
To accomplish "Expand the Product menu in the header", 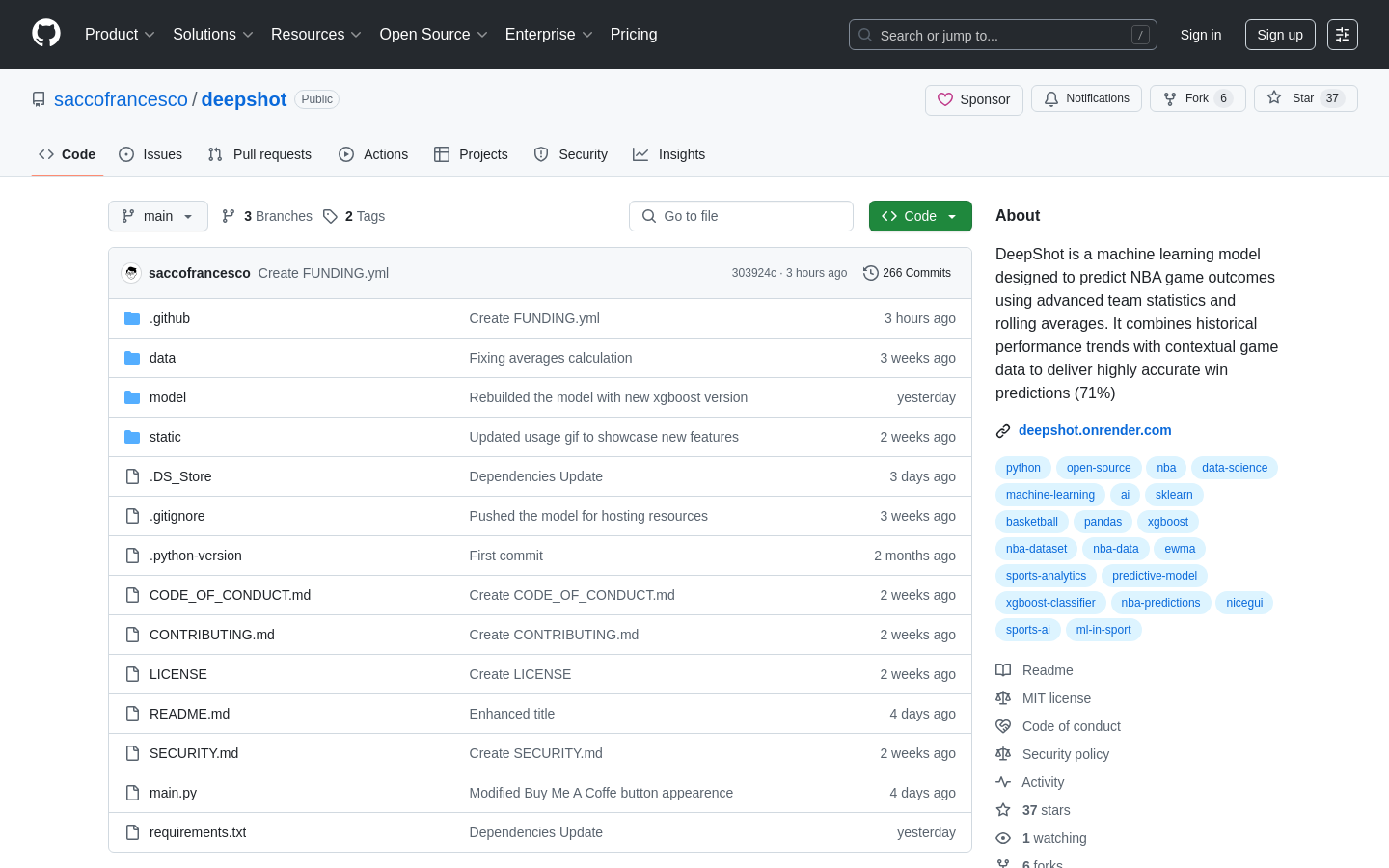I will click(120, 35).
